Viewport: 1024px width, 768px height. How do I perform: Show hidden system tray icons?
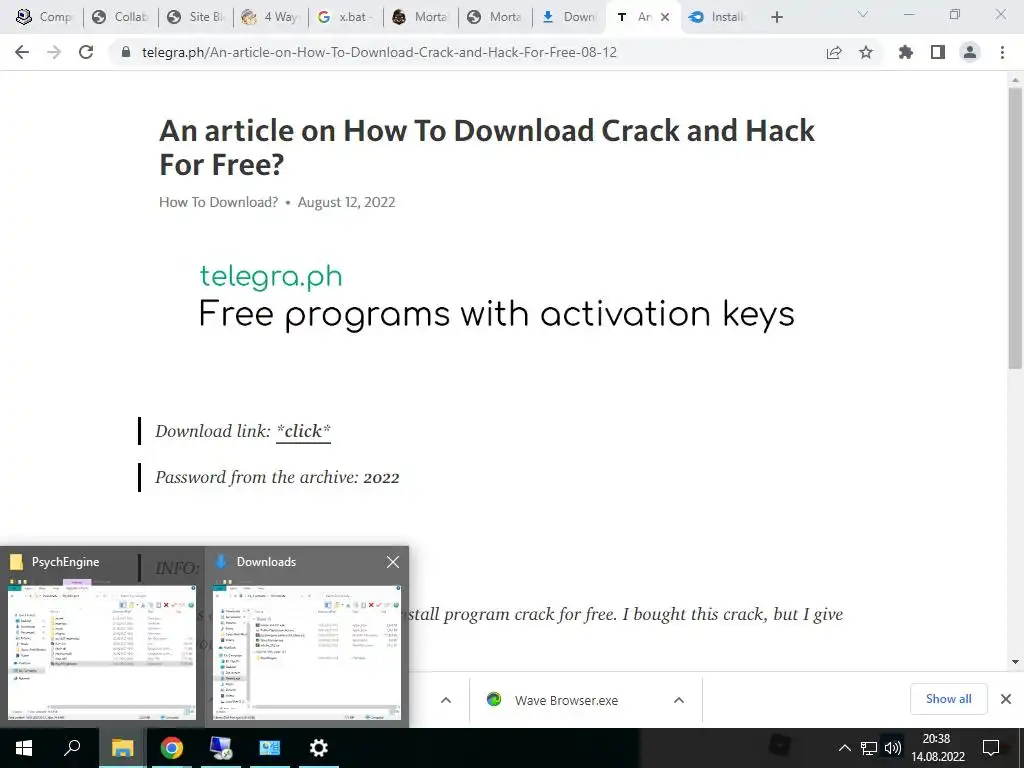coord(844,748)
